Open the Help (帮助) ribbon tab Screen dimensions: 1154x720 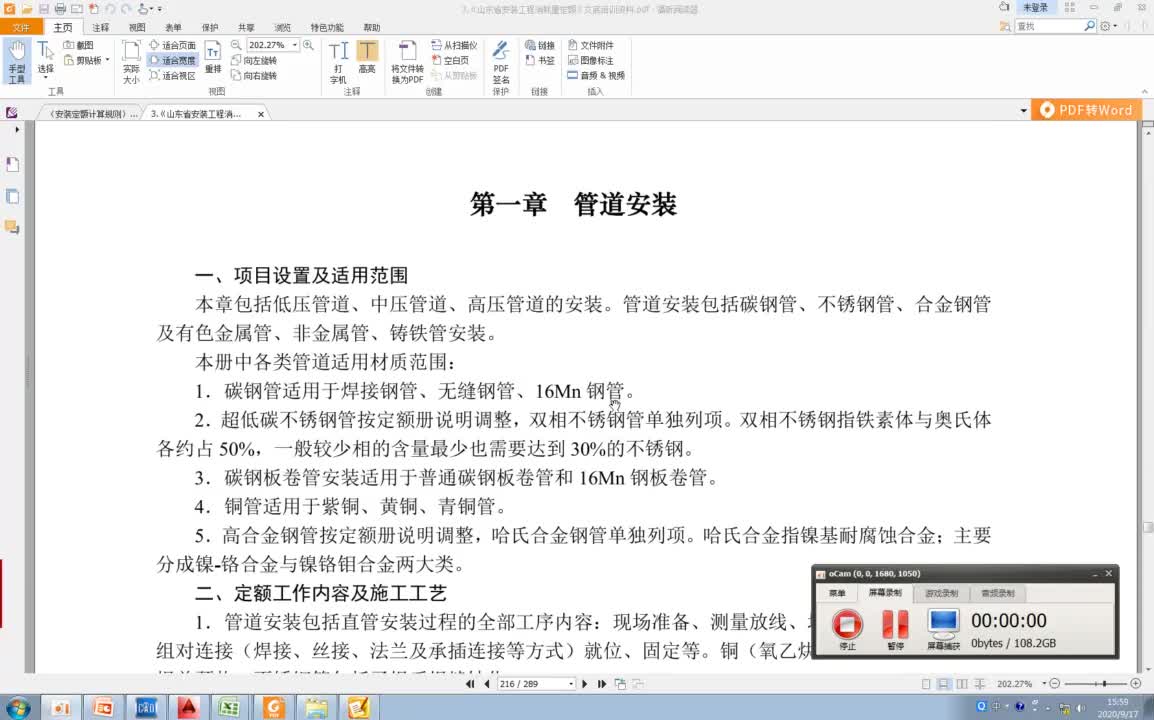tap(372, 27)
